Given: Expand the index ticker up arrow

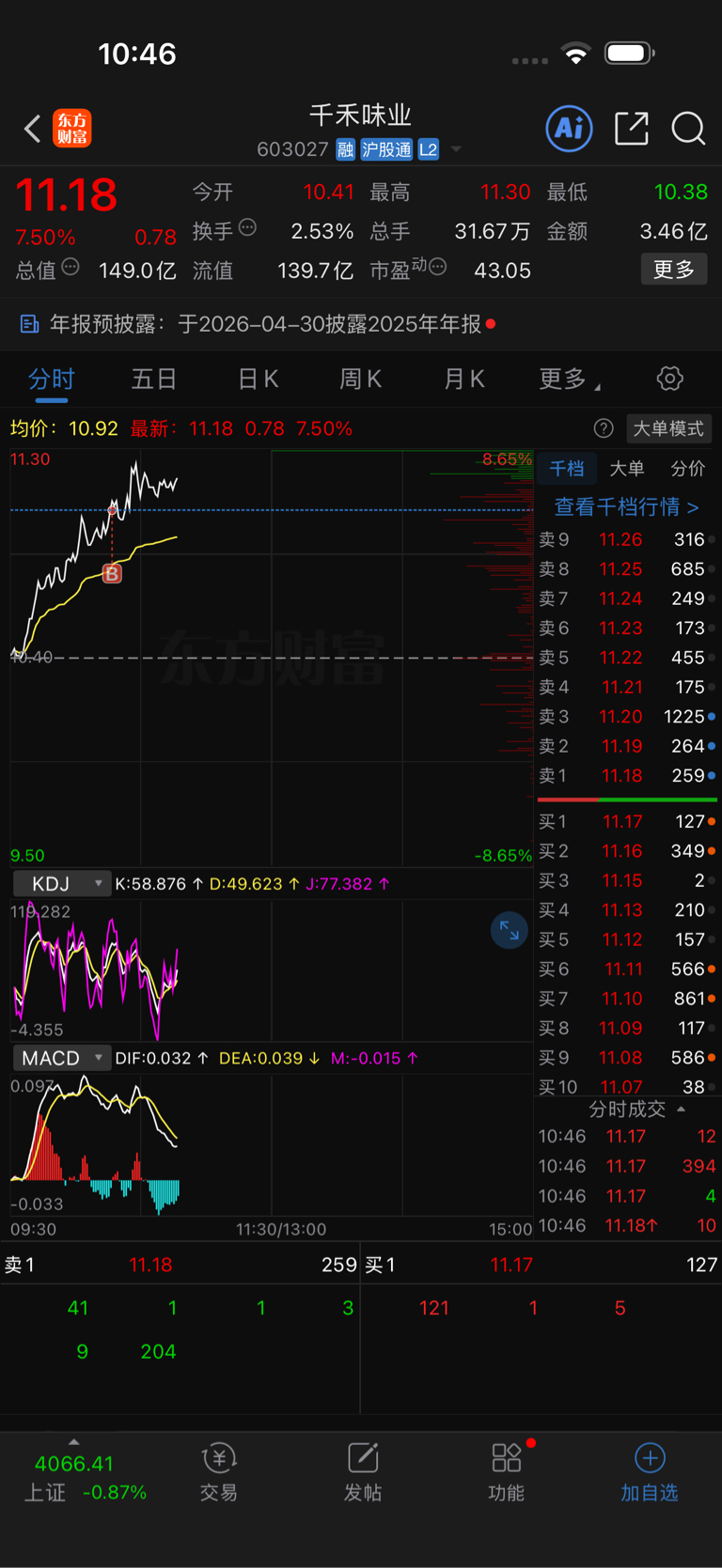Looking at the screenshot, I should point(74,1441).
